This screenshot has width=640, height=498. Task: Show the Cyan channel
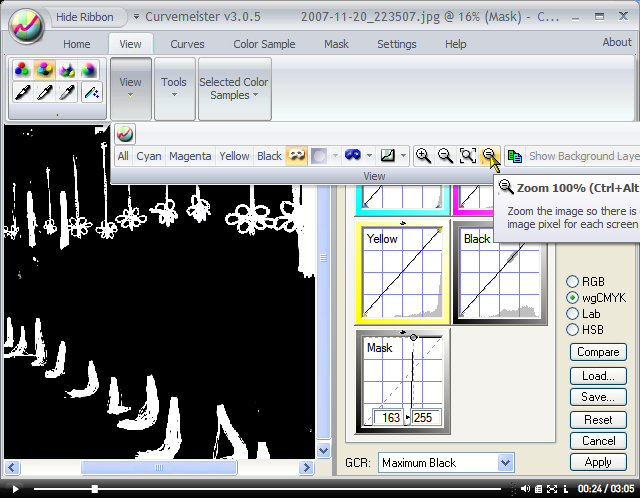tap(149, 156)
